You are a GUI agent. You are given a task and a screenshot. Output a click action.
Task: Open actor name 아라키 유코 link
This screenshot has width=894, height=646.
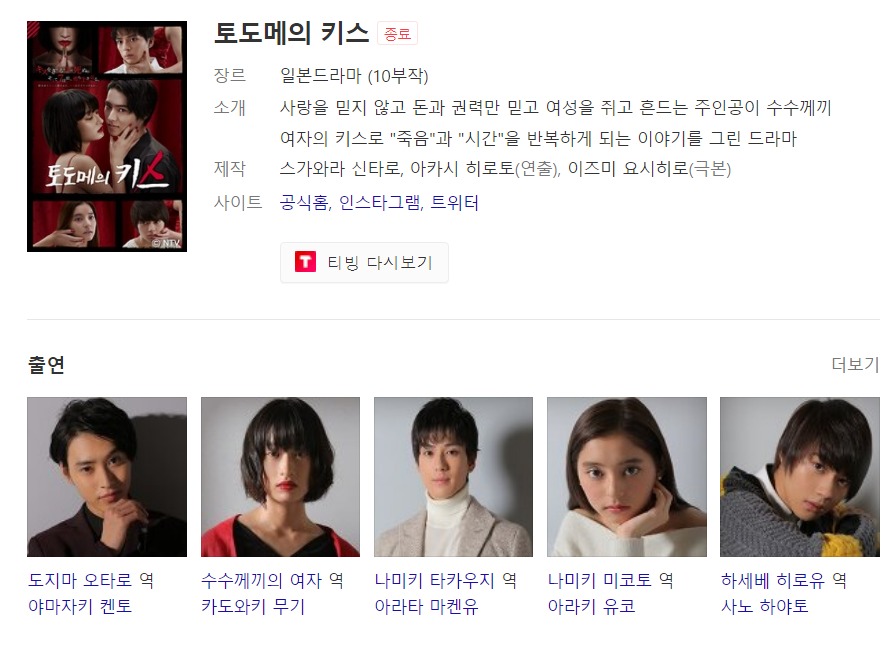591,606
